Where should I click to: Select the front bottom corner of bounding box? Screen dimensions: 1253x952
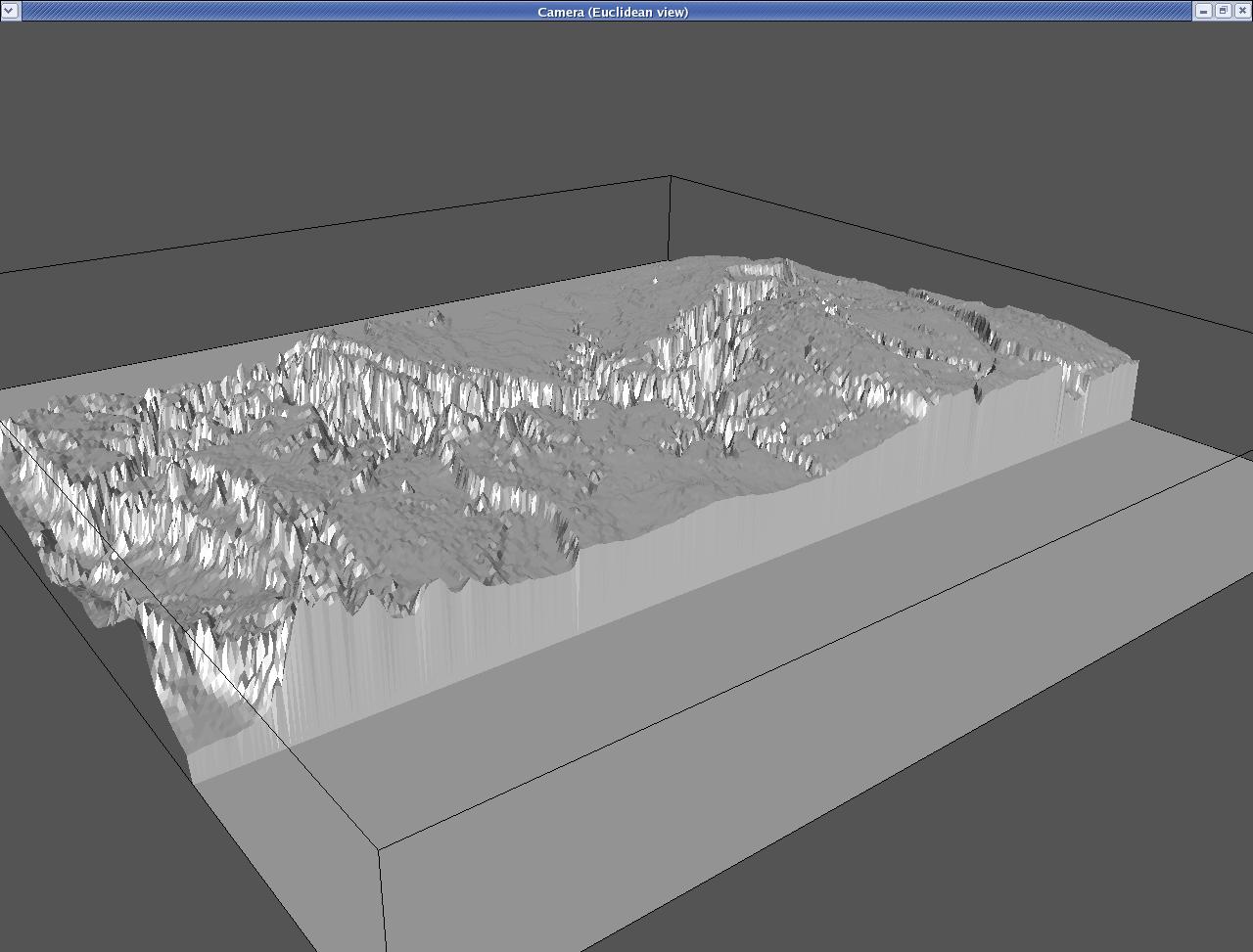tap(380, 849)
